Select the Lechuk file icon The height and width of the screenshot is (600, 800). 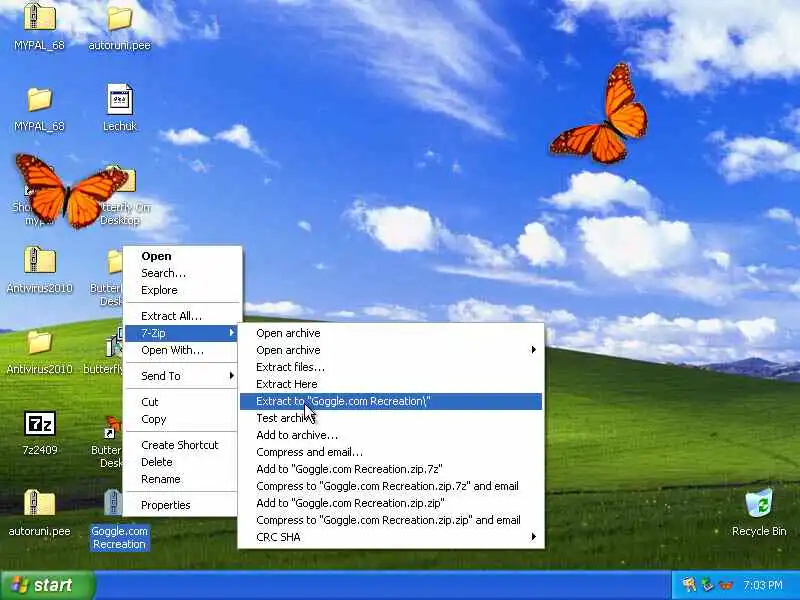tap(119, 99)
